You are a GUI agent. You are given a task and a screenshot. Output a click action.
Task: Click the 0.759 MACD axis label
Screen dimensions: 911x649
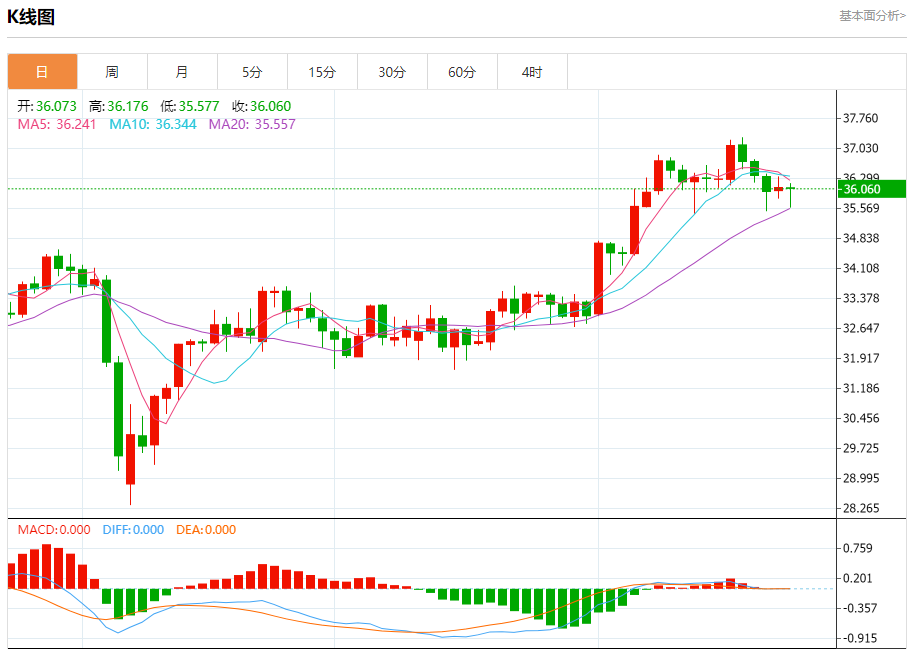[x=860, y=548]
